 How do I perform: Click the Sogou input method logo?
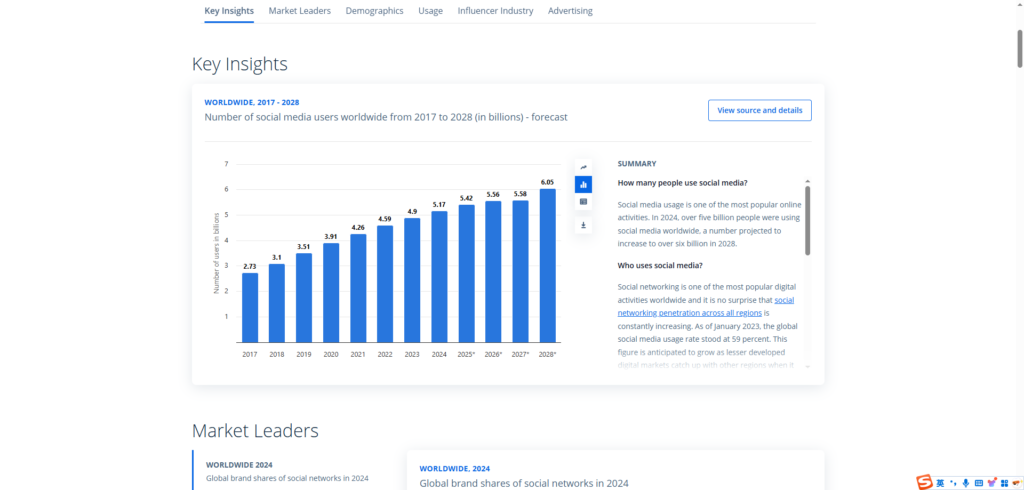925,482
